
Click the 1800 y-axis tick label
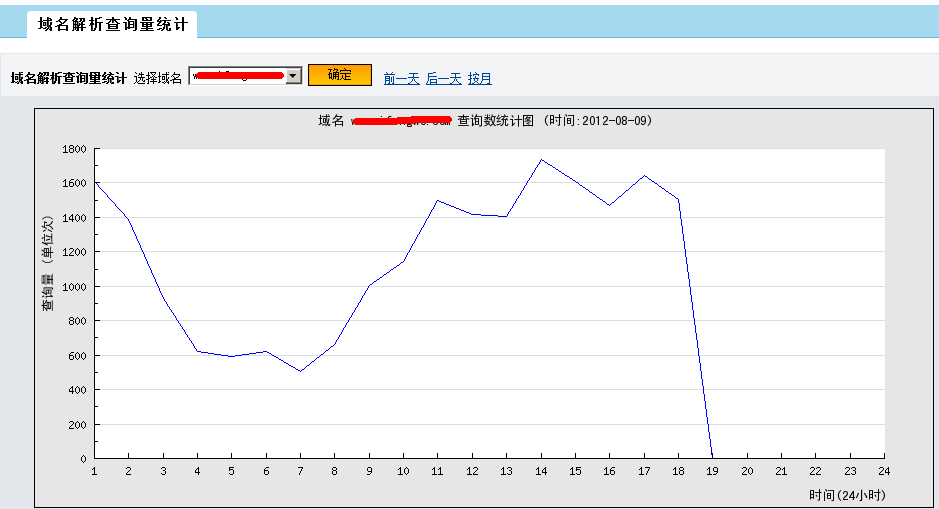coord(75,149)
